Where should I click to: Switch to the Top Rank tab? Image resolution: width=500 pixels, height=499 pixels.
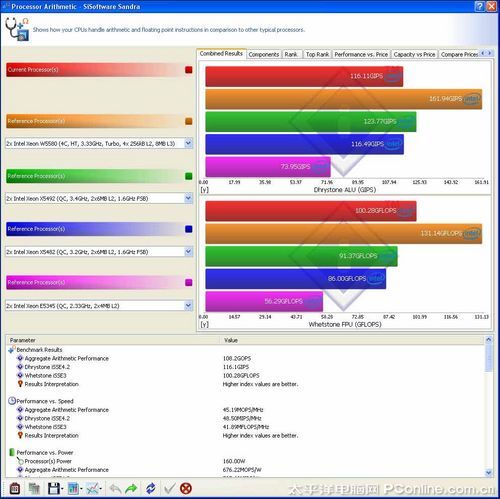317,54
